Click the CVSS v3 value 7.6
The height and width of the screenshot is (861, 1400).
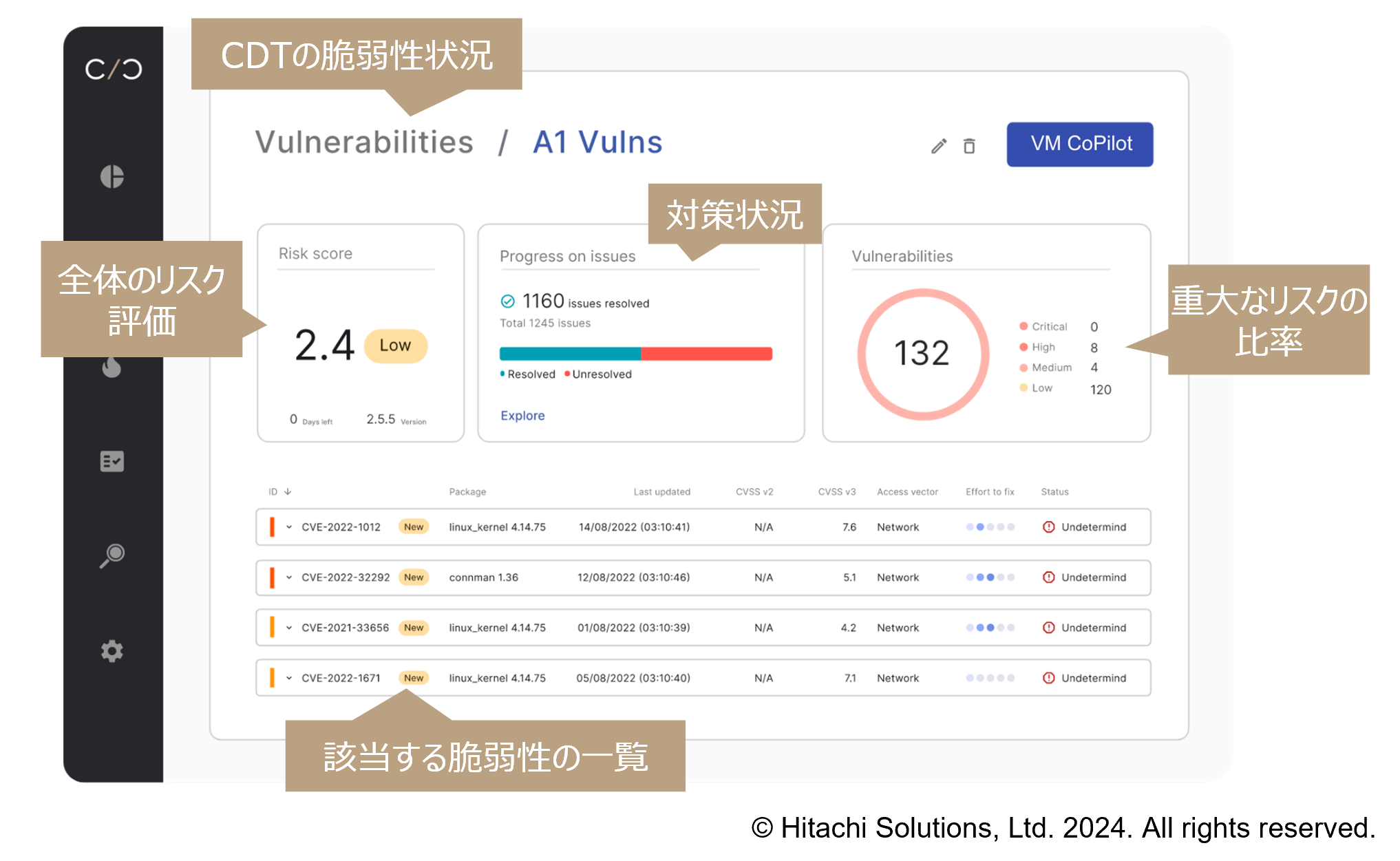tap(849, 527)
